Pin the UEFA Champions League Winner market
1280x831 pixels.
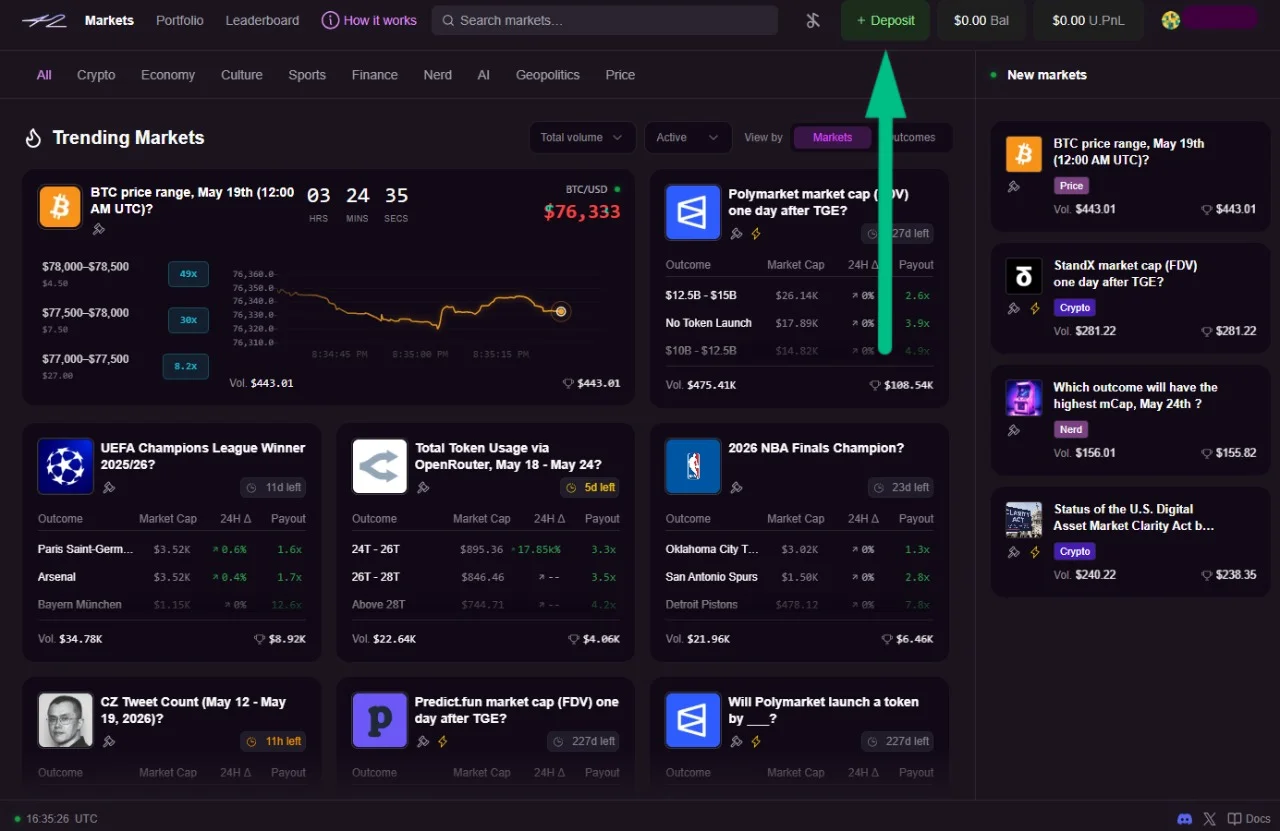tap(109, 487)
